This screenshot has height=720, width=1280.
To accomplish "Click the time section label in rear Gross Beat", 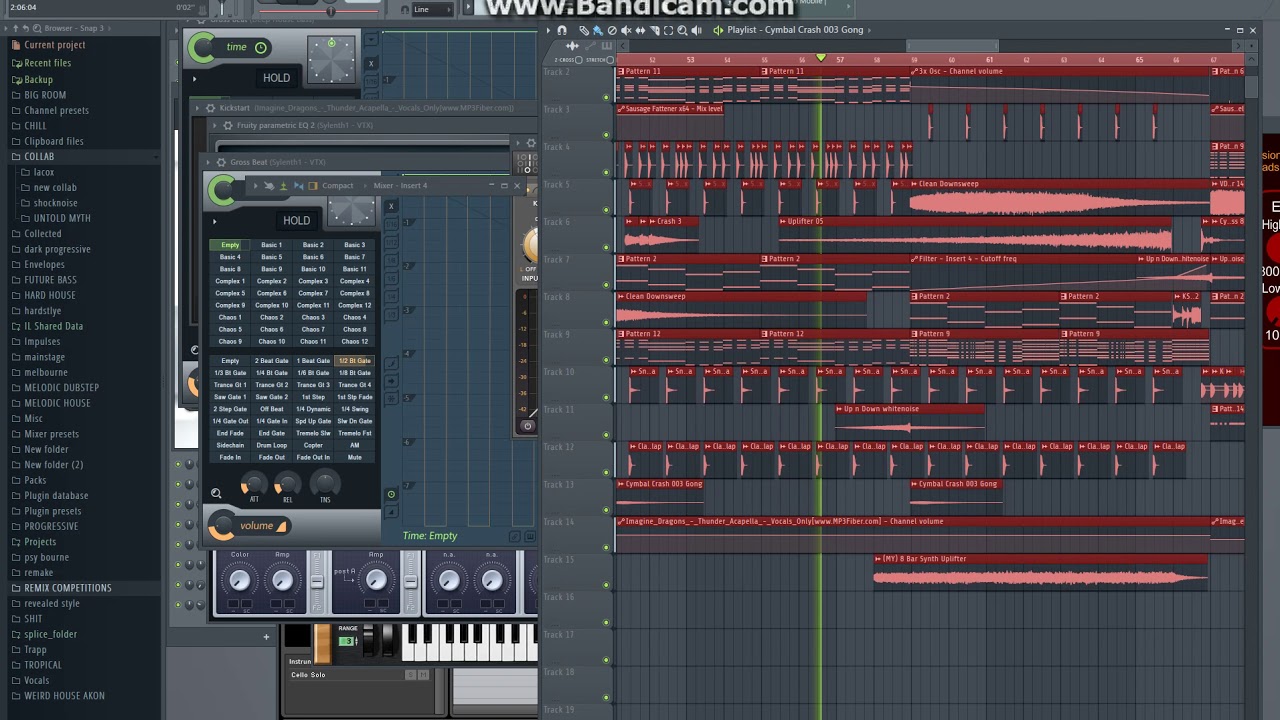I will (236, 47).
